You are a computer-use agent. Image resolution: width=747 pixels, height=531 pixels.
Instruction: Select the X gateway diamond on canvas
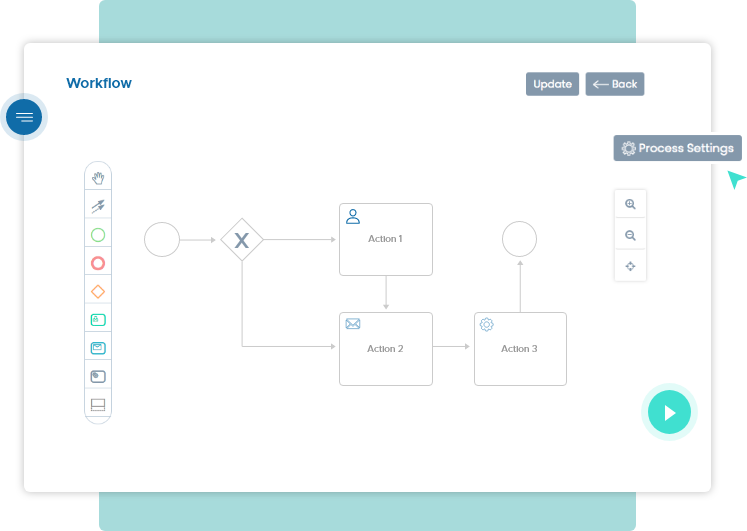[x=241, y=240]
